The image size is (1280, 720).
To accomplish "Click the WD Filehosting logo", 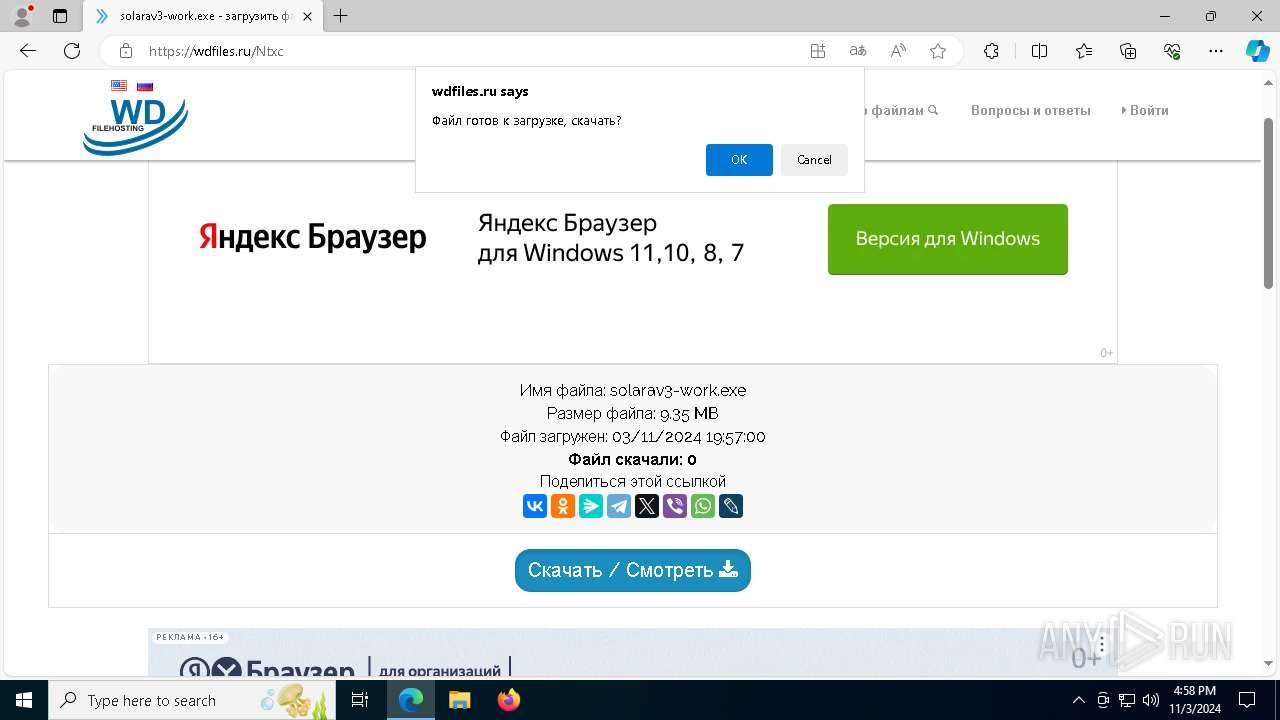I will [135, 126].
